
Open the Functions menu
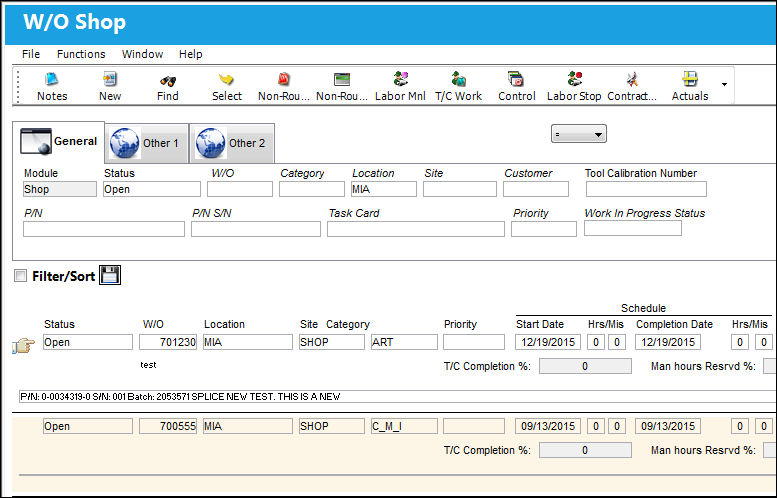(x=81, y=54)
